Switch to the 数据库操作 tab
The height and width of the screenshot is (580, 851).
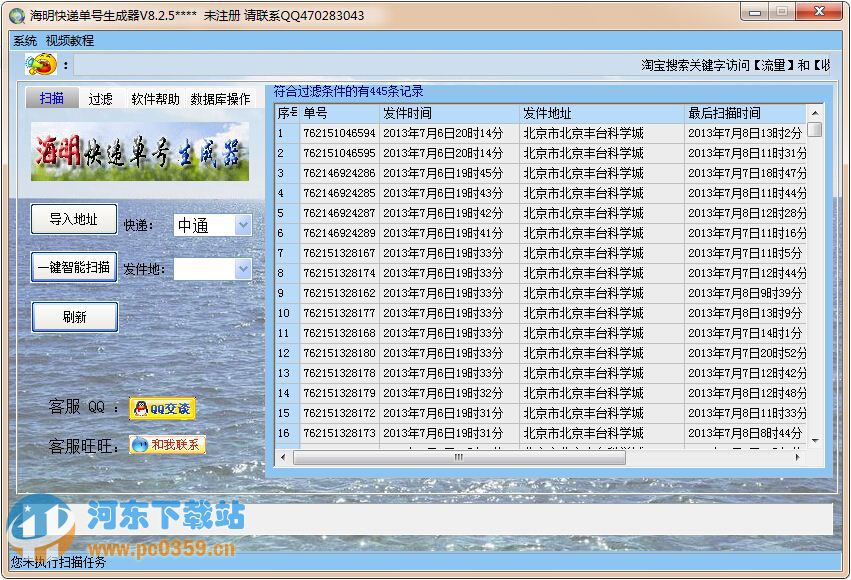tap(223, 99)
